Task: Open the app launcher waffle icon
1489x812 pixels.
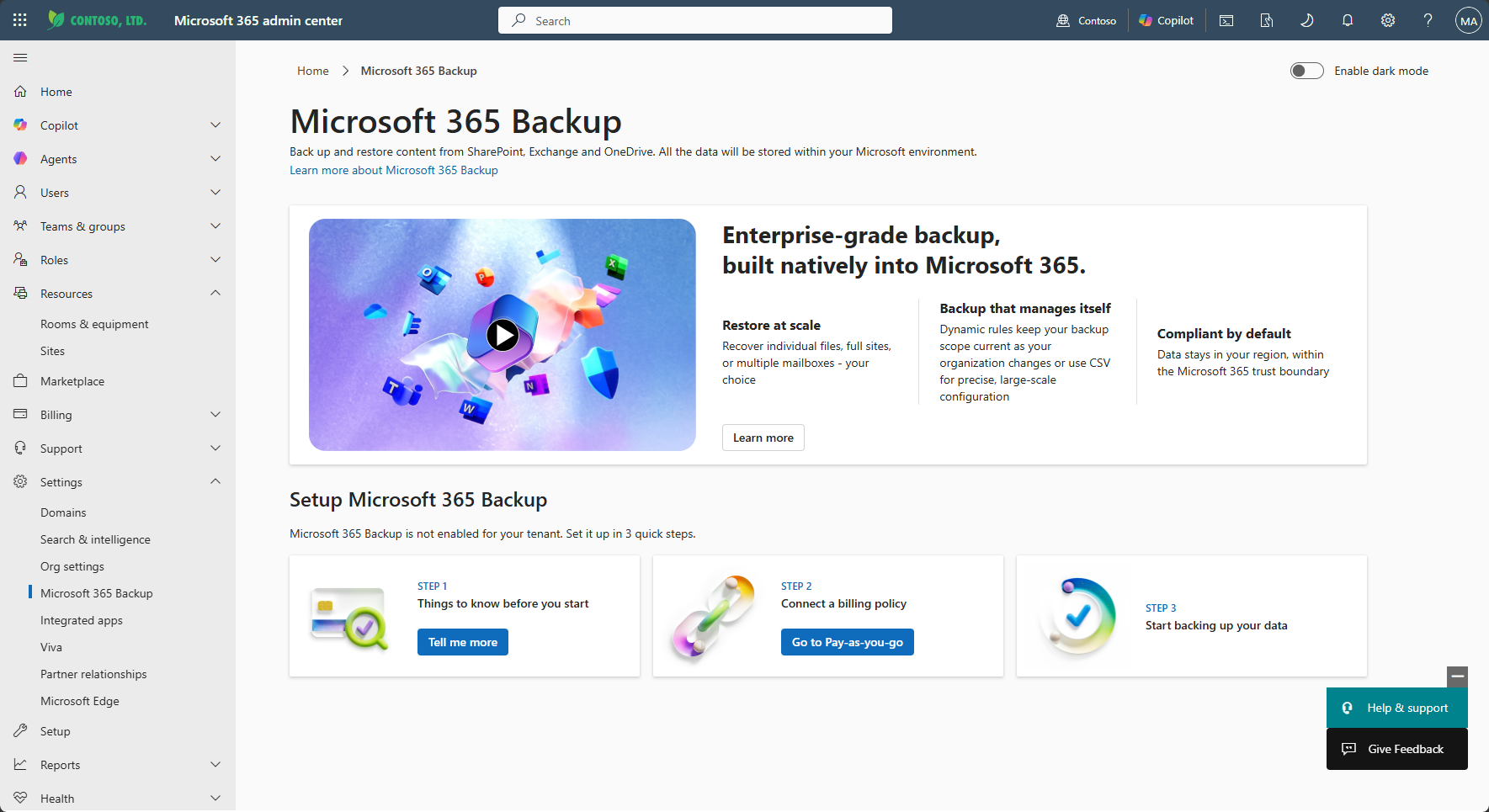Action: (20, 20)
